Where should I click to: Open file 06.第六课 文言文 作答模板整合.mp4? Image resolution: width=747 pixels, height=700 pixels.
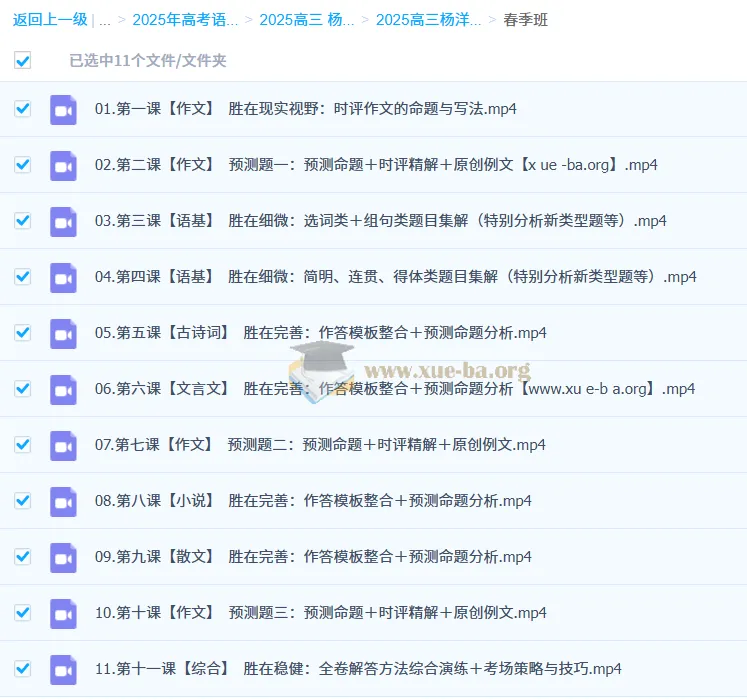394,389
